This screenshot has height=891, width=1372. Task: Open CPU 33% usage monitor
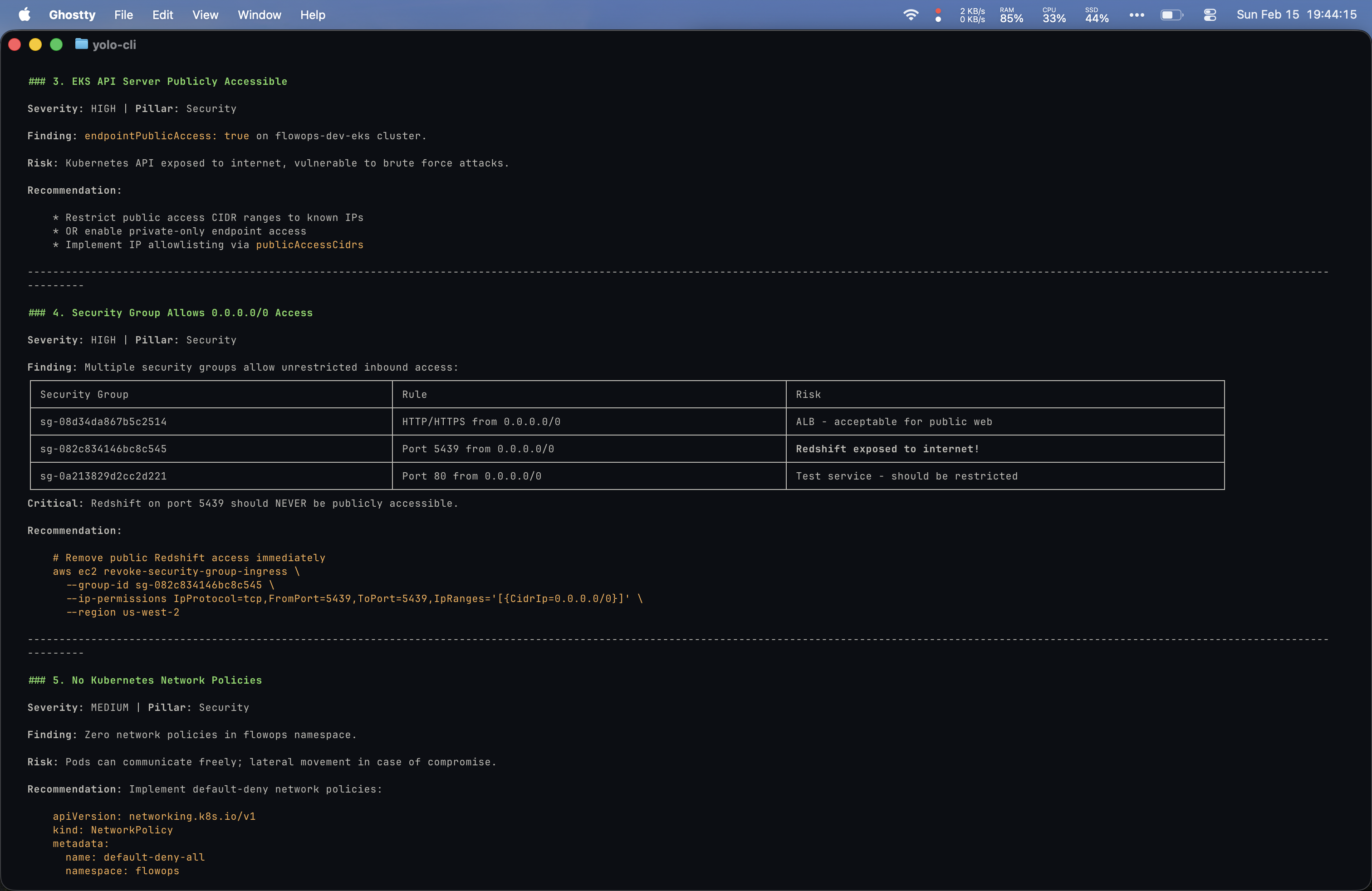1054,15
